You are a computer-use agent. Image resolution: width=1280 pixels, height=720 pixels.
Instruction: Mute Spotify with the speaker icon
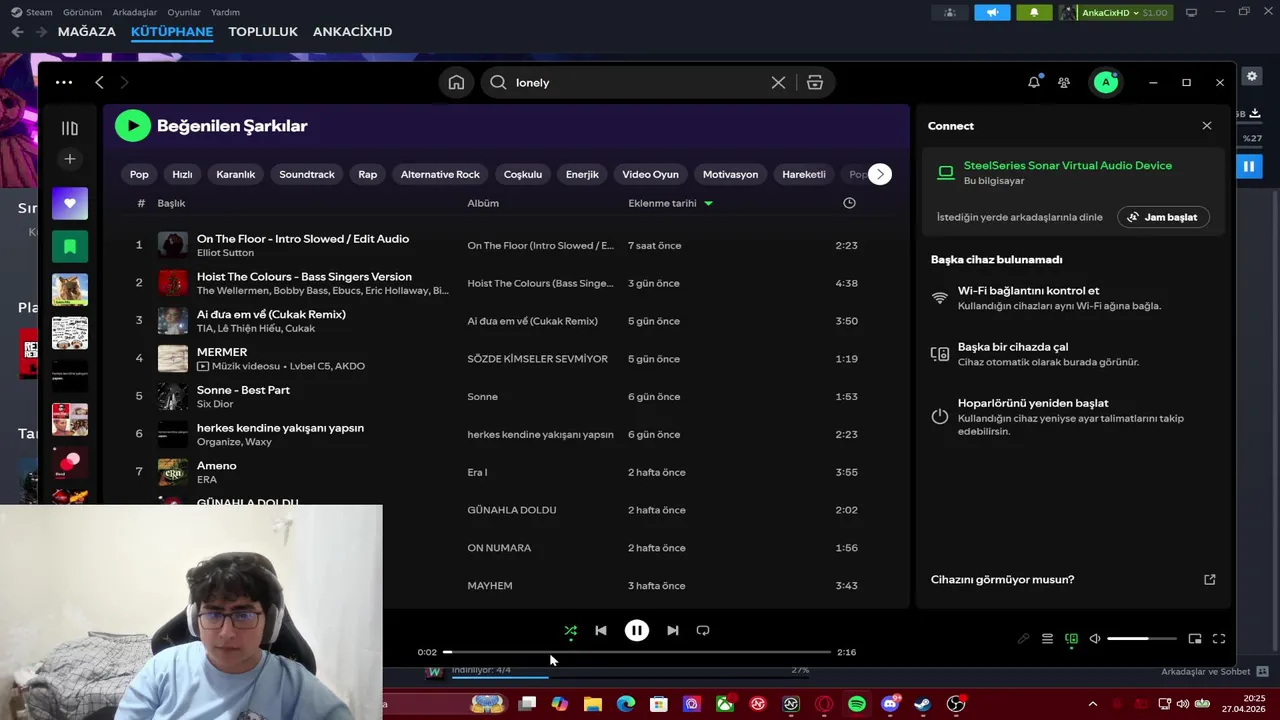[1095, 639]
